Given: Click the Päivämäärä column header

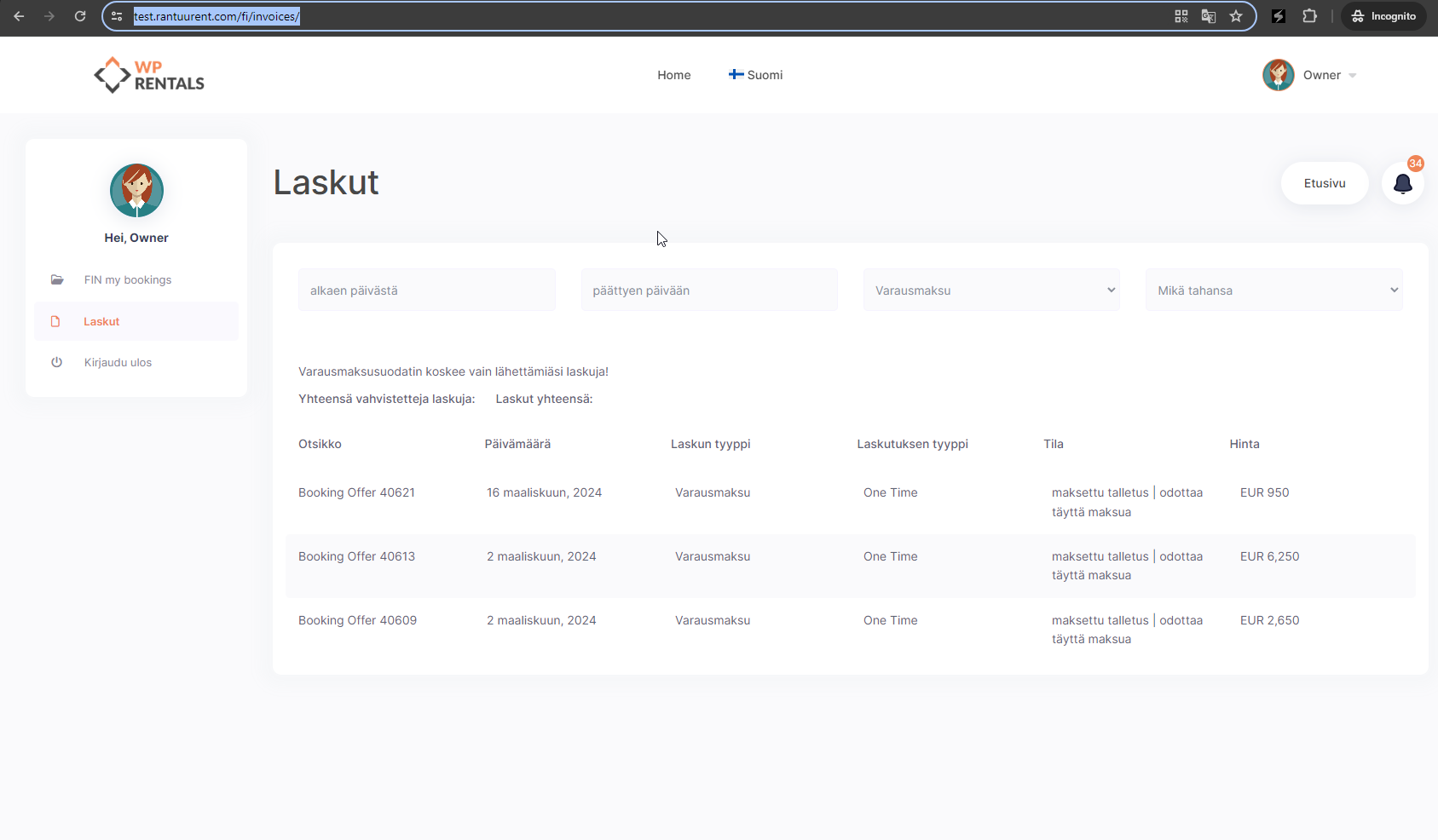Looking at the screenshot, I should [517, 444].
